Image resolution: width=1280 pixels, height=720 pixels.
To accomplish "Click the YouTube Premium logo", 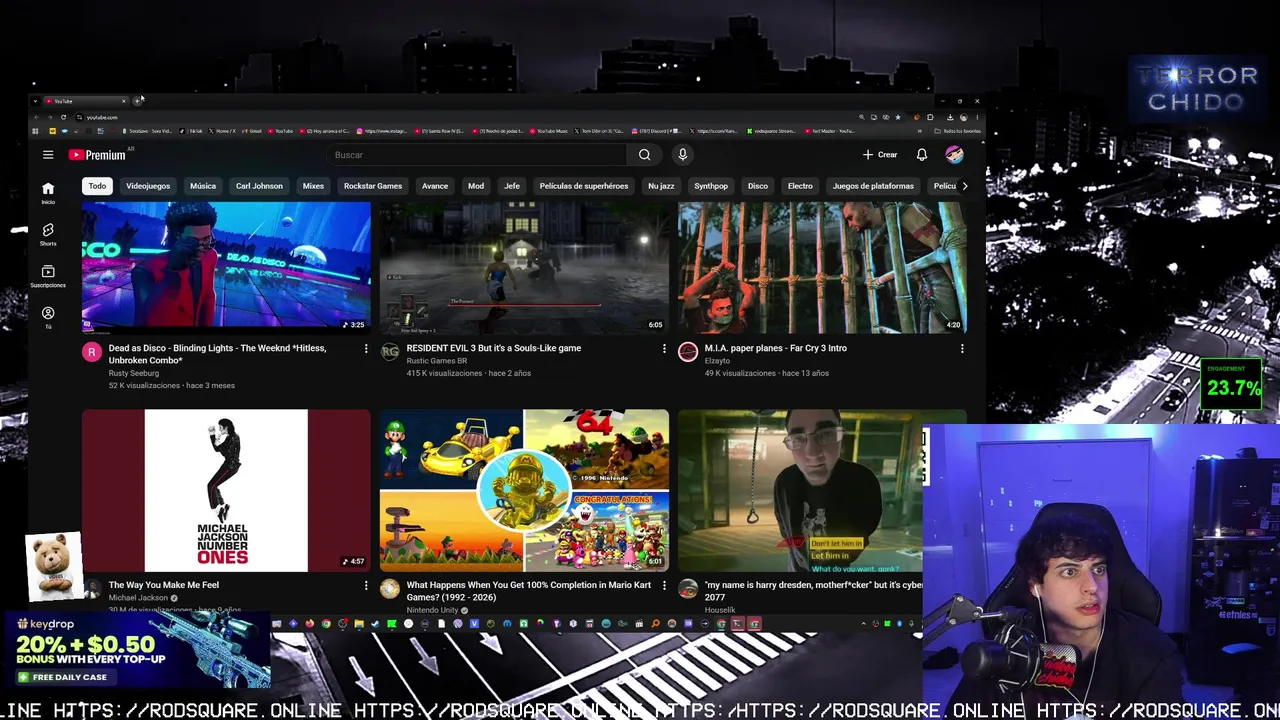I will [x=98, y=155].
